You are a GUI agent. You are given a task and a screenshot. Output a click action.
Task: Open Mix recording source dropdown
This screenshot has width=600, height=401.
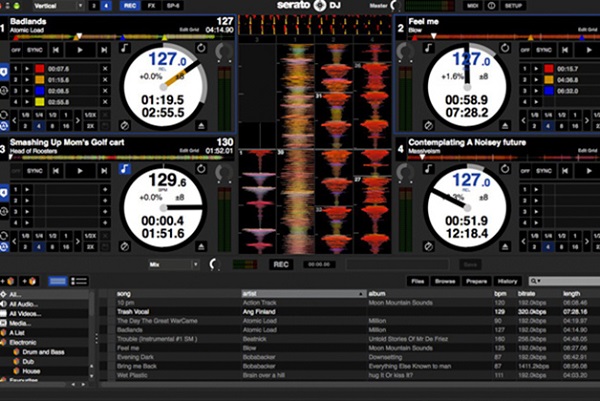click(x=174, y=264)
